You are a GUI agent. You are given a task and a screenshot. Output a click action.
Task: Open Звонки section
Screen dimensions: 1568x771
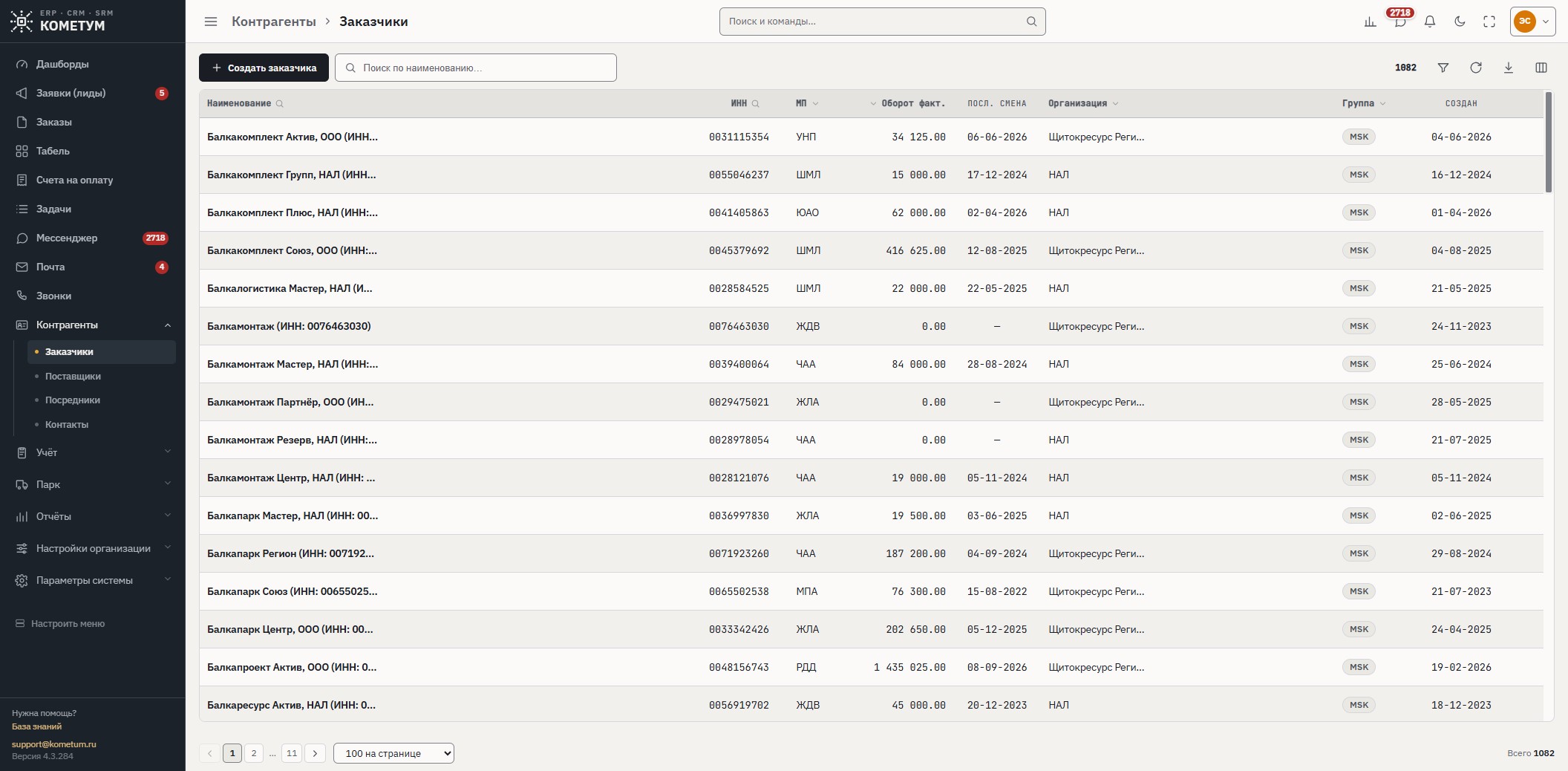point(93,296)
